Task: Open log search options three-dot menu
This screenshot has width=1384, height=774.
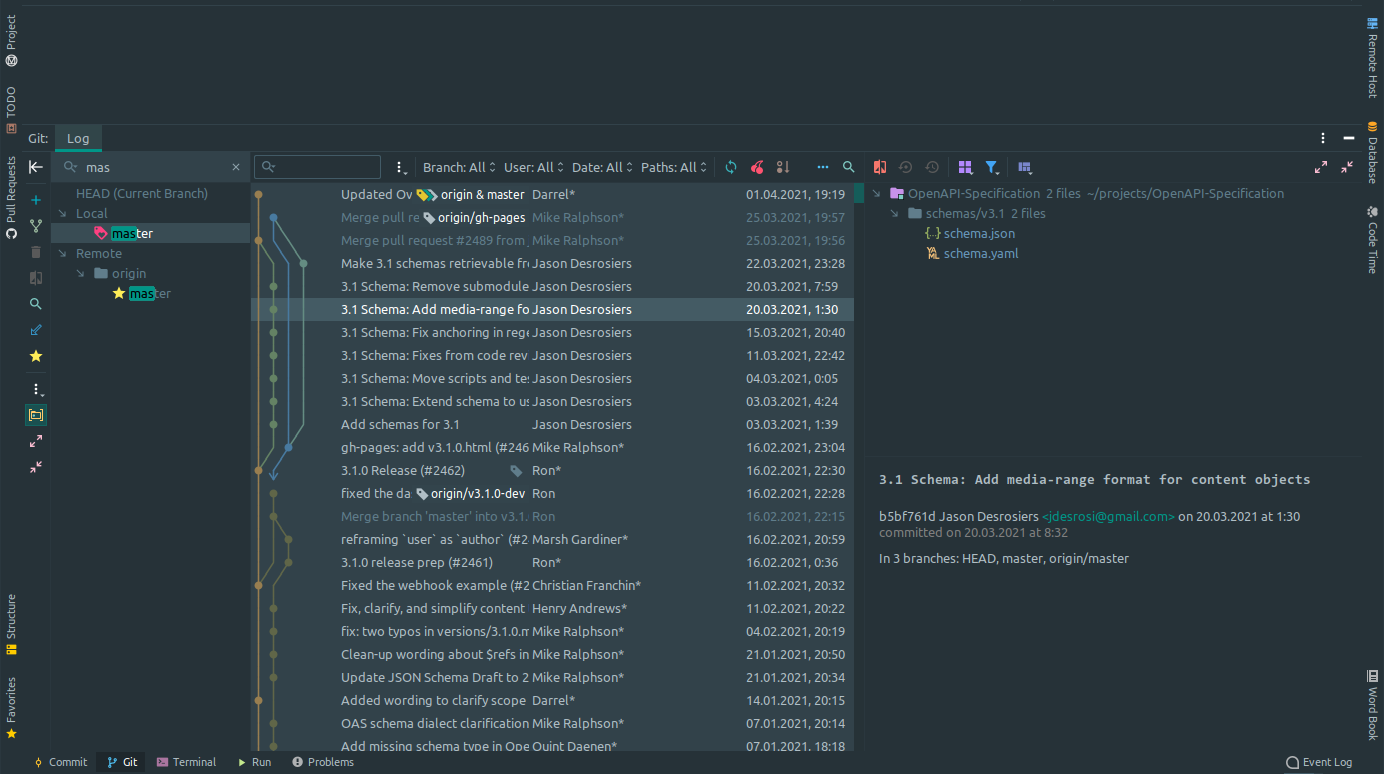Action: coord(401,167)
